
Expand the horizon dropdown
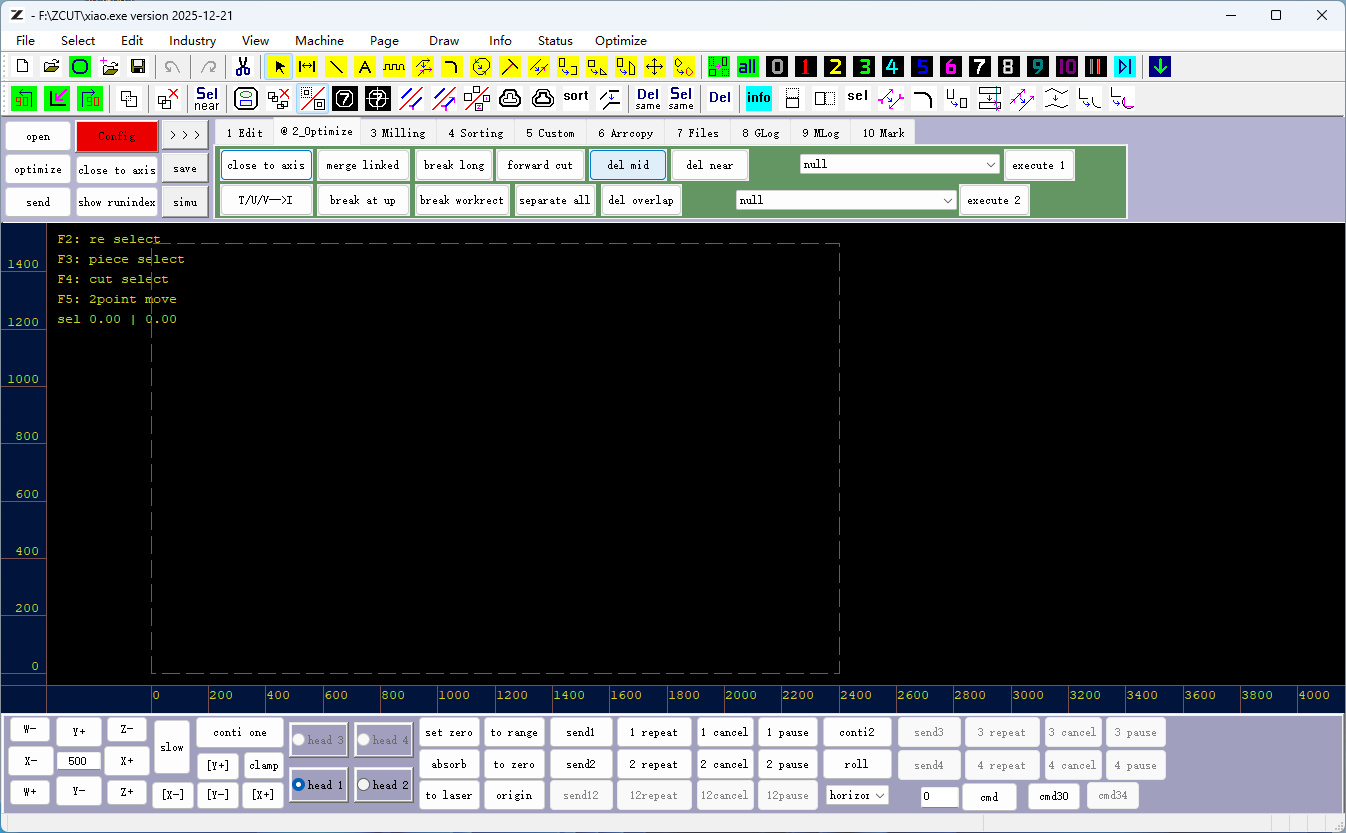pos(857,796)
